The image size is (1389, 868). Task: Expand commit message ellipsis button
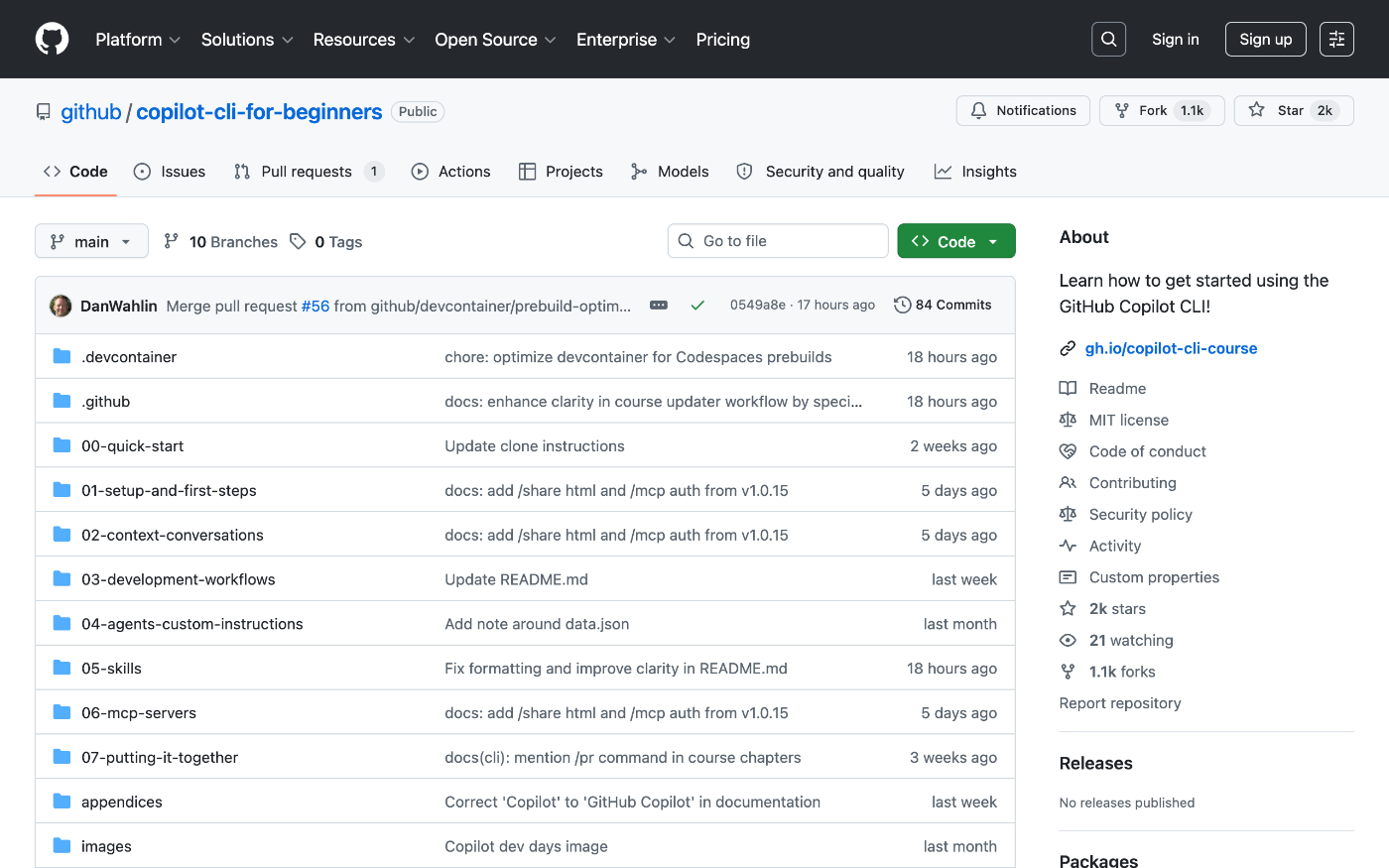pyautogui.click(x=659, y=306)
